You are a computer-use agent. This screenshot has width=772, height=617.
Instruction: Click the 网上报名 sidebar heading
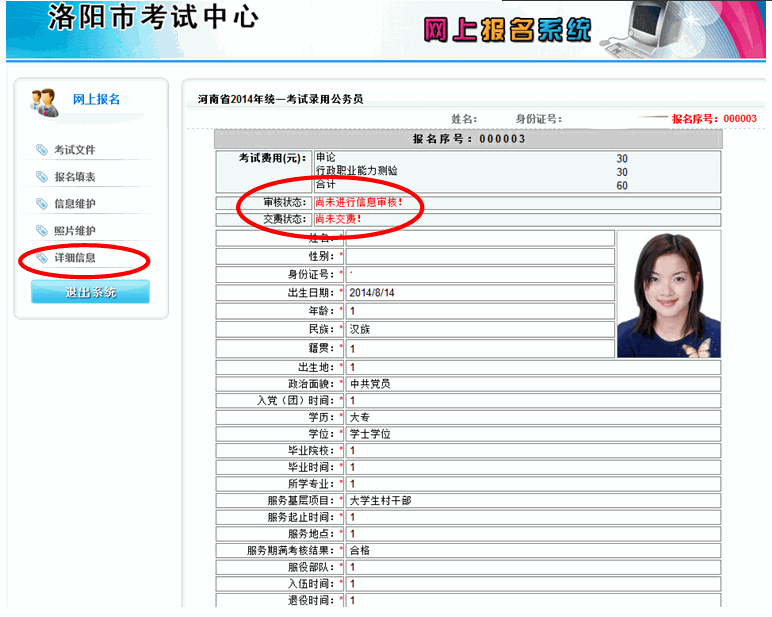pos(96,99)
